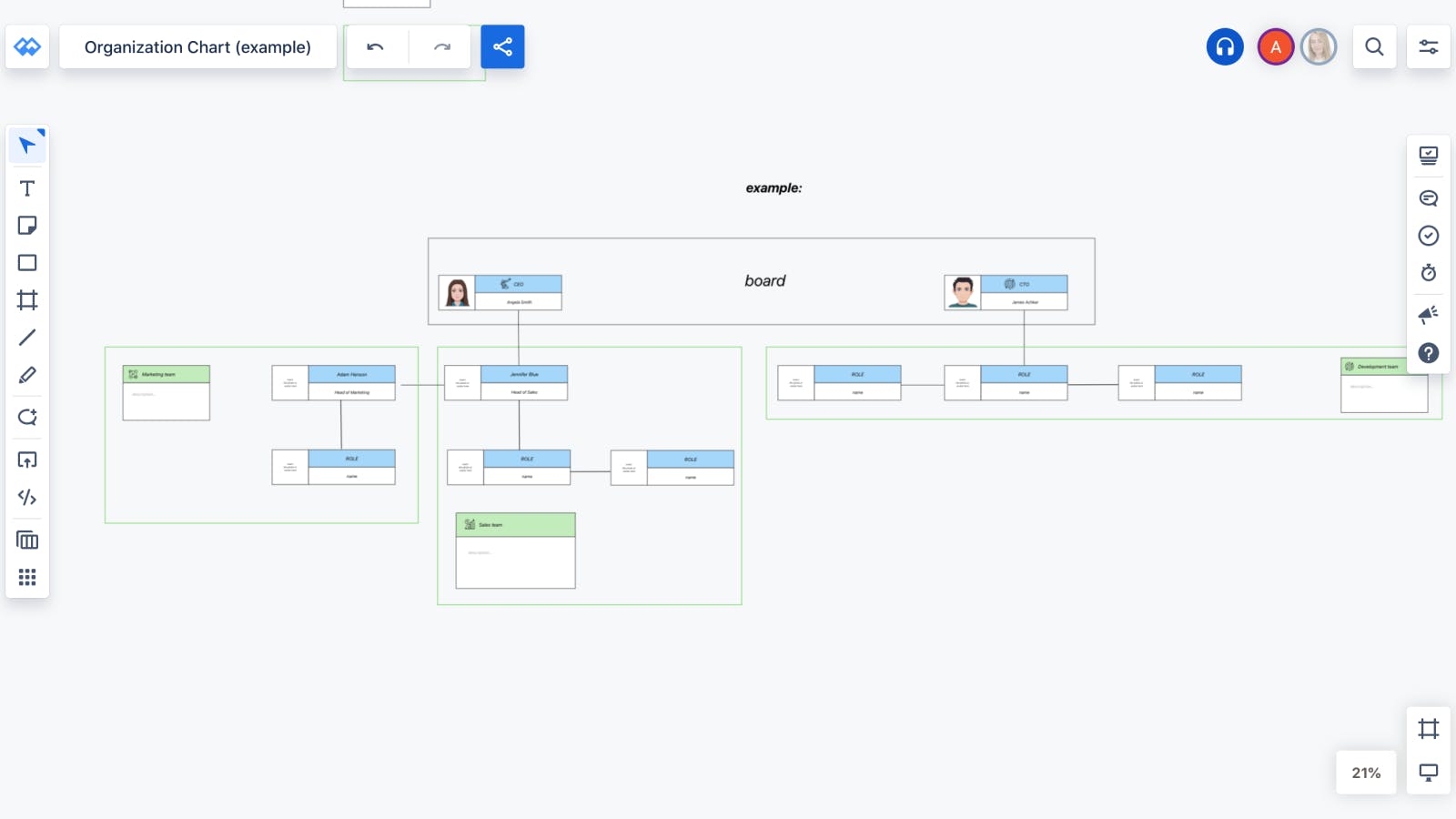Expand the import/upload options
Viewport: 1456px width, 819px height.
(x=27, y=460)
